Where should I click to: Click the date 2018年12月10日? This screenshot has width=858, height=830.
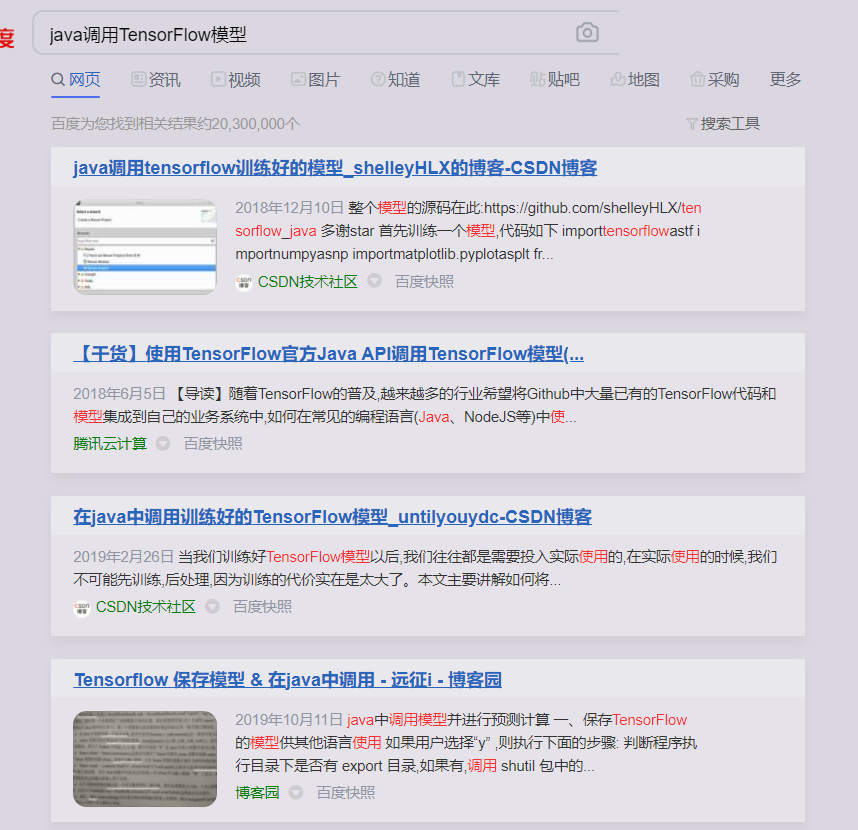click(289, 208)
